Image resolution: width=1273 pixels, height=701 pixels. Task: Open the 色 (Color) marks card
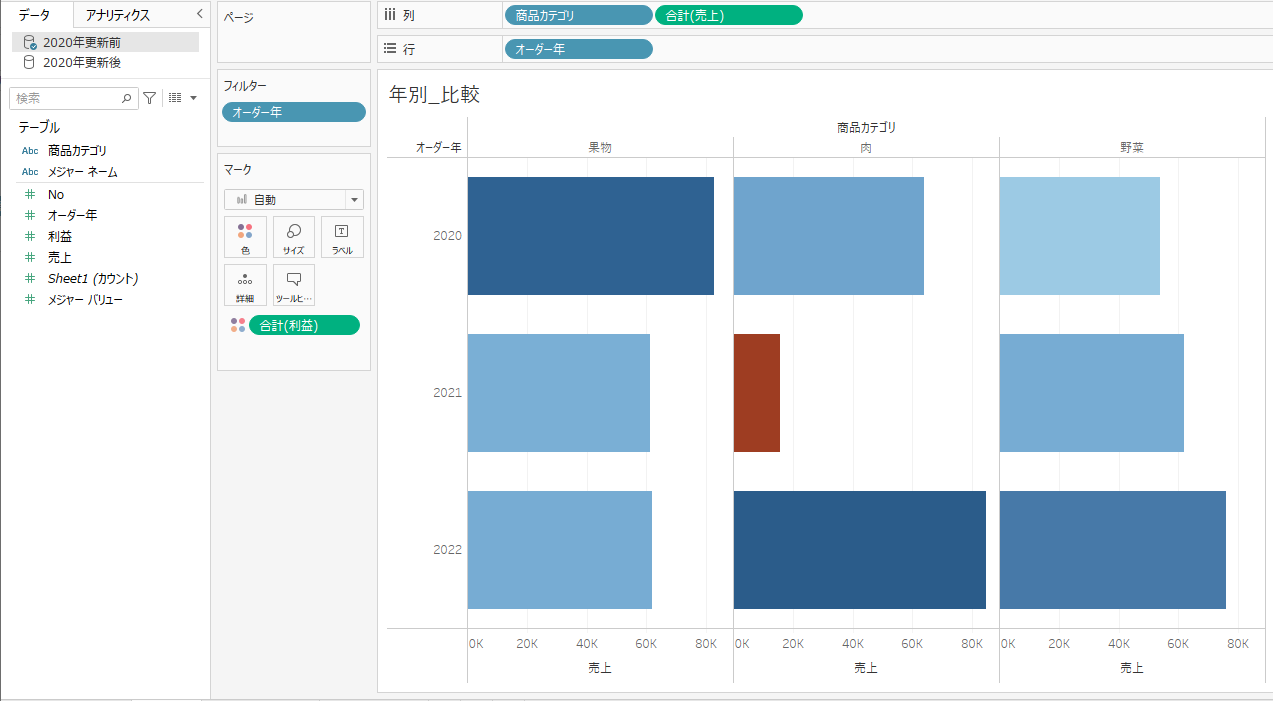point(245,237)
